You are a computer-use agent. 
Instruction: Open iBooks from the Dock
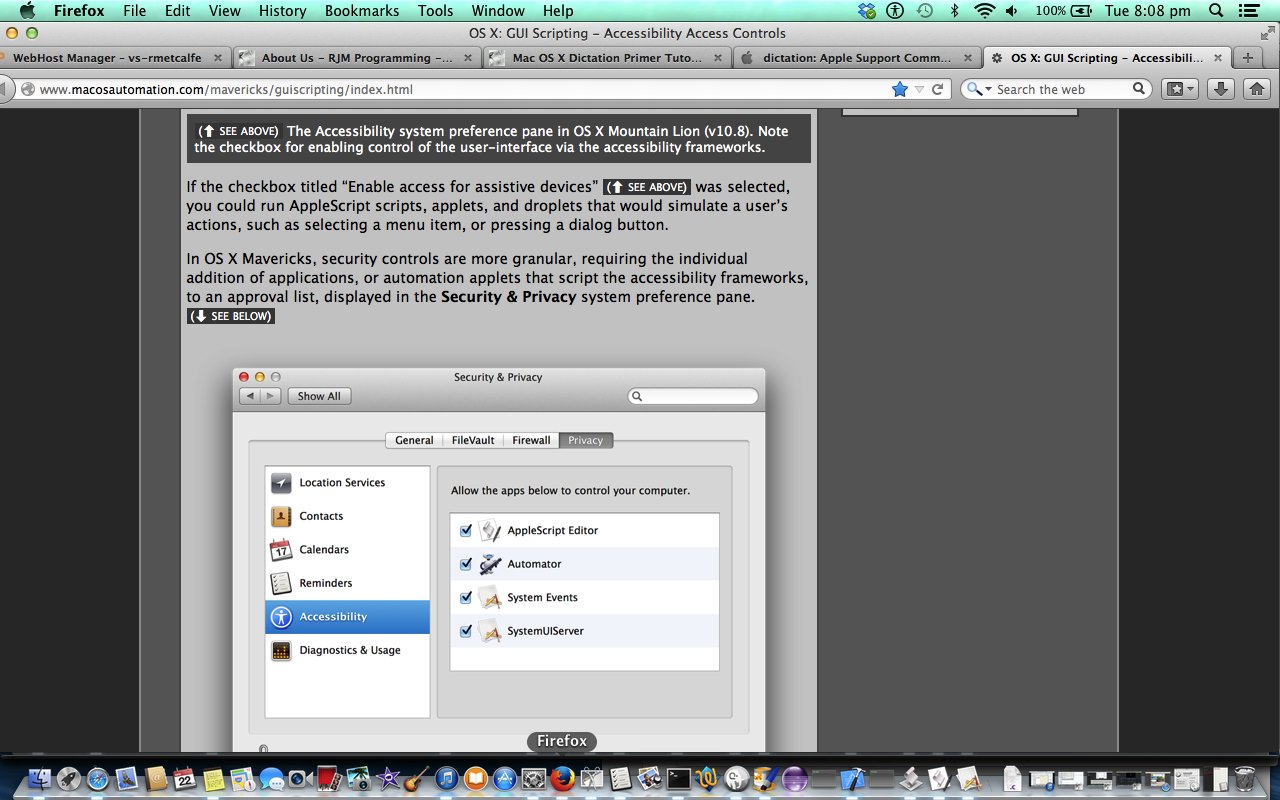pyautogui.click(x=476, y=779)
